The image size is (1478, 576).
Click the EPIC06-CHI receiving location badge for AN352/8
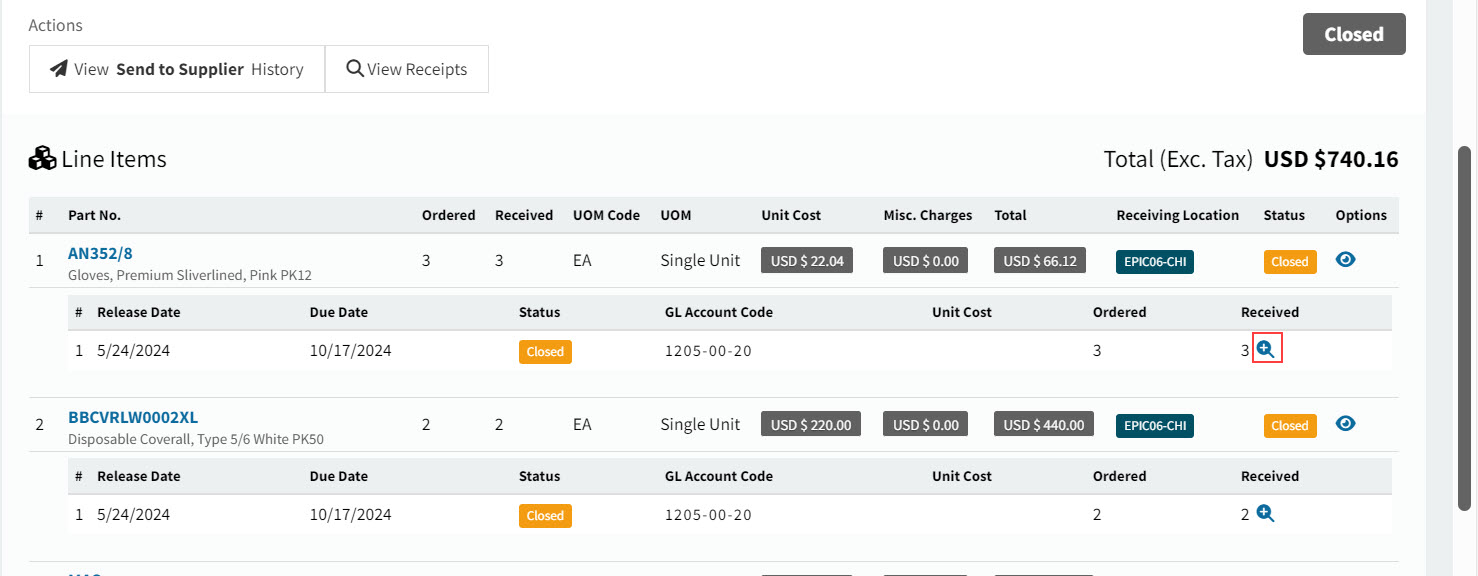click(x=1154, y=261)
